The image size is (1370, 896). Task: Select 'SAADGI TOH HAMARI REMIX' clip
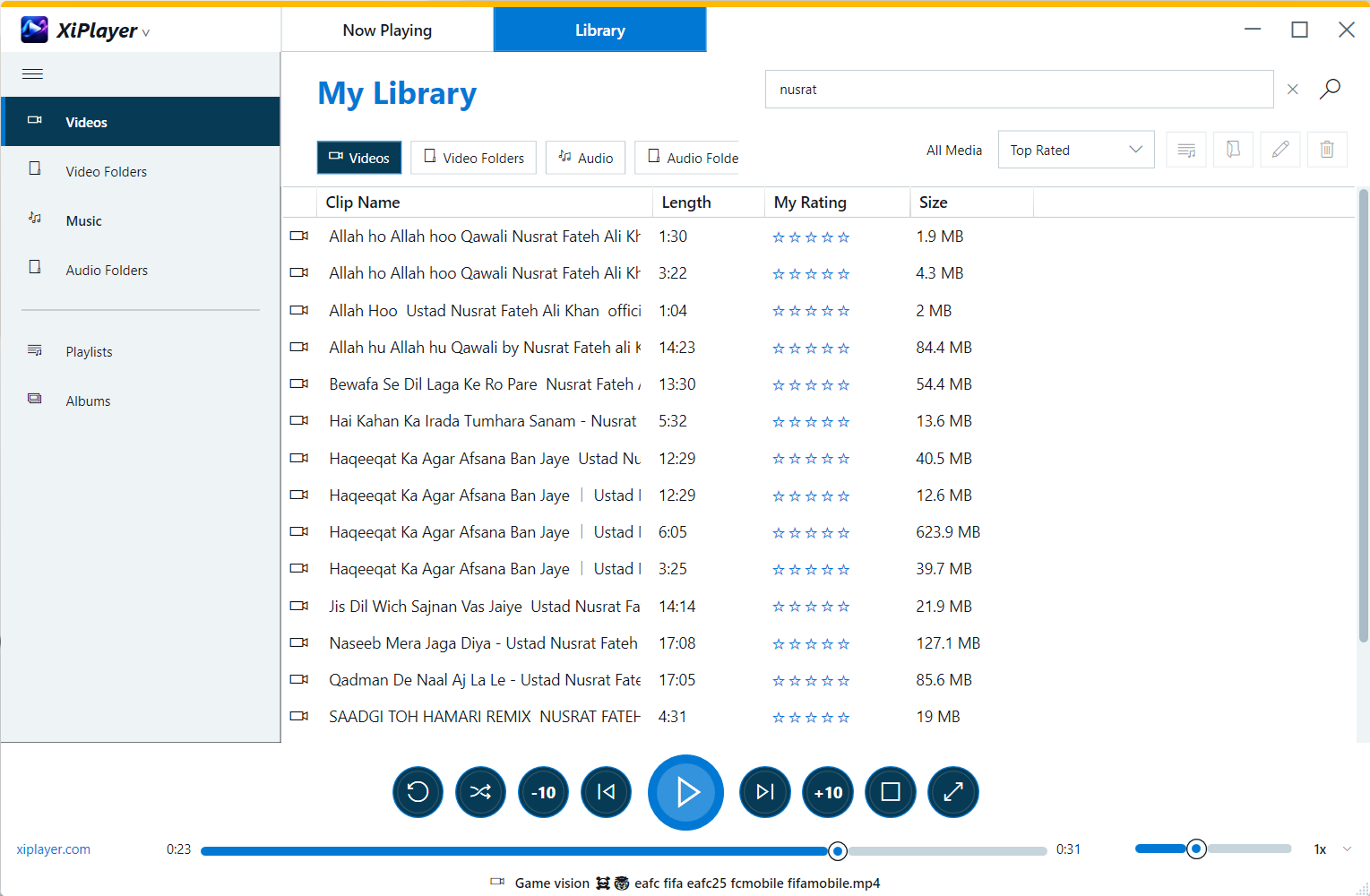(x=485, y=717)
